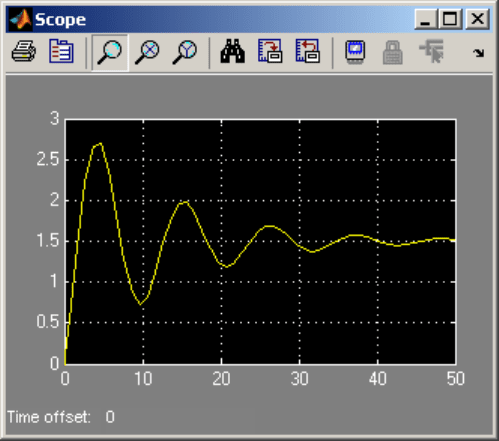Click the Autoscale binoculars icon
Viewport: 499px width, 441px height.
pyautogui.click(x=233, y=51)
